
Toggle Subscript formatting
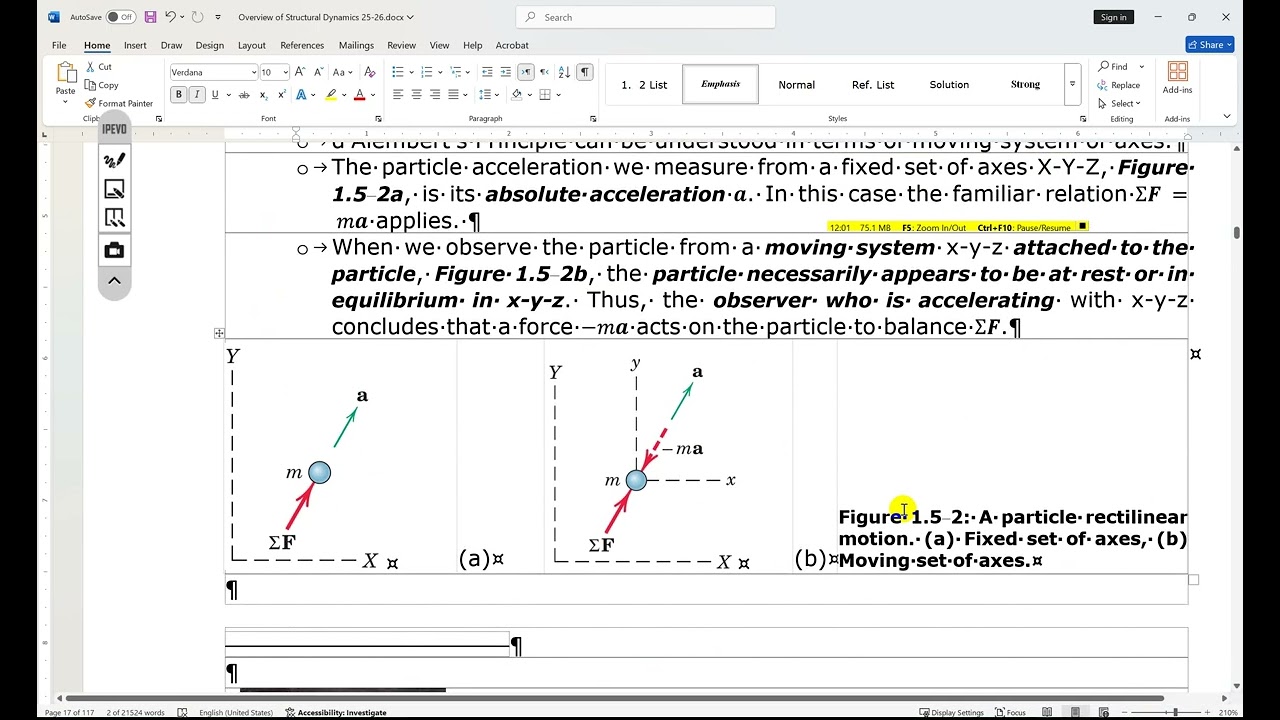[x=264, y=95]
